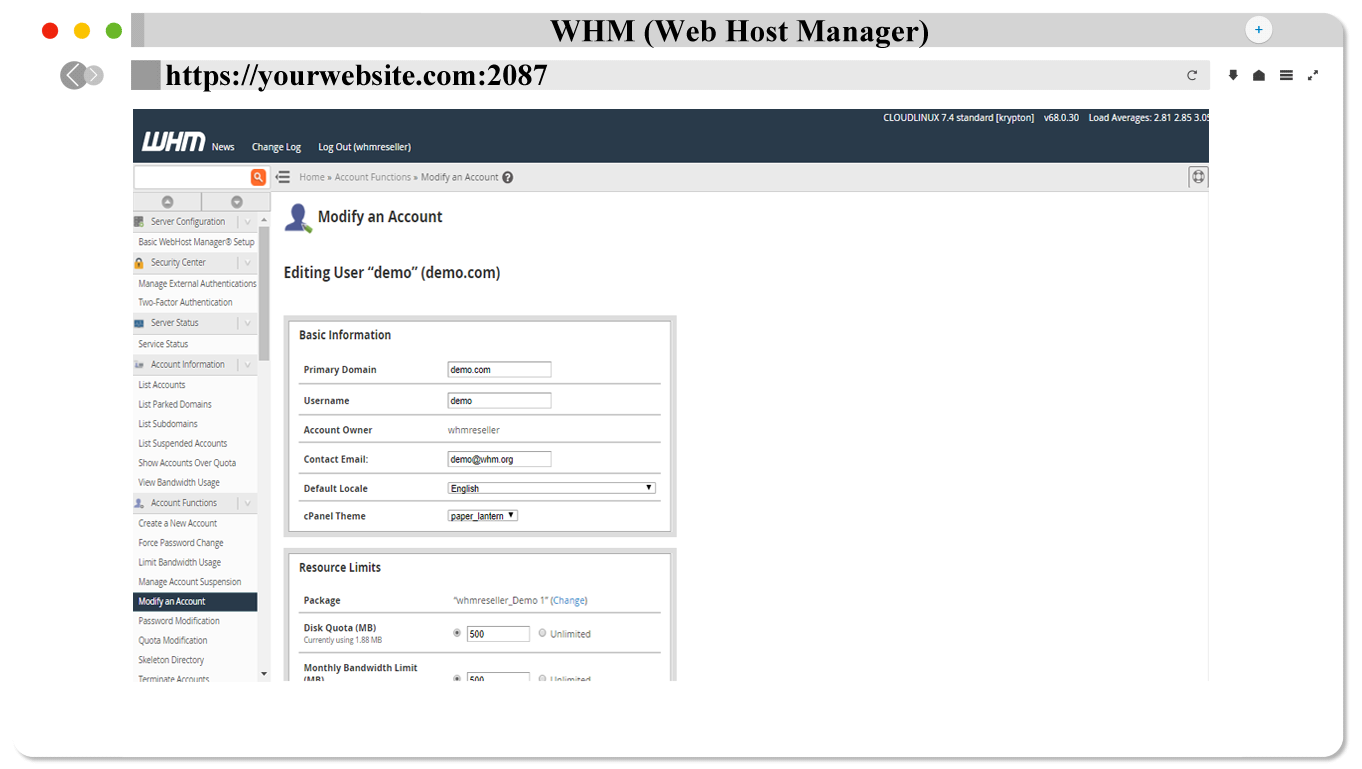The height and width of the screenshot is (769, 1362).
Task: Click the fullscreen expand arrows icon
Action: [1313, 75]
